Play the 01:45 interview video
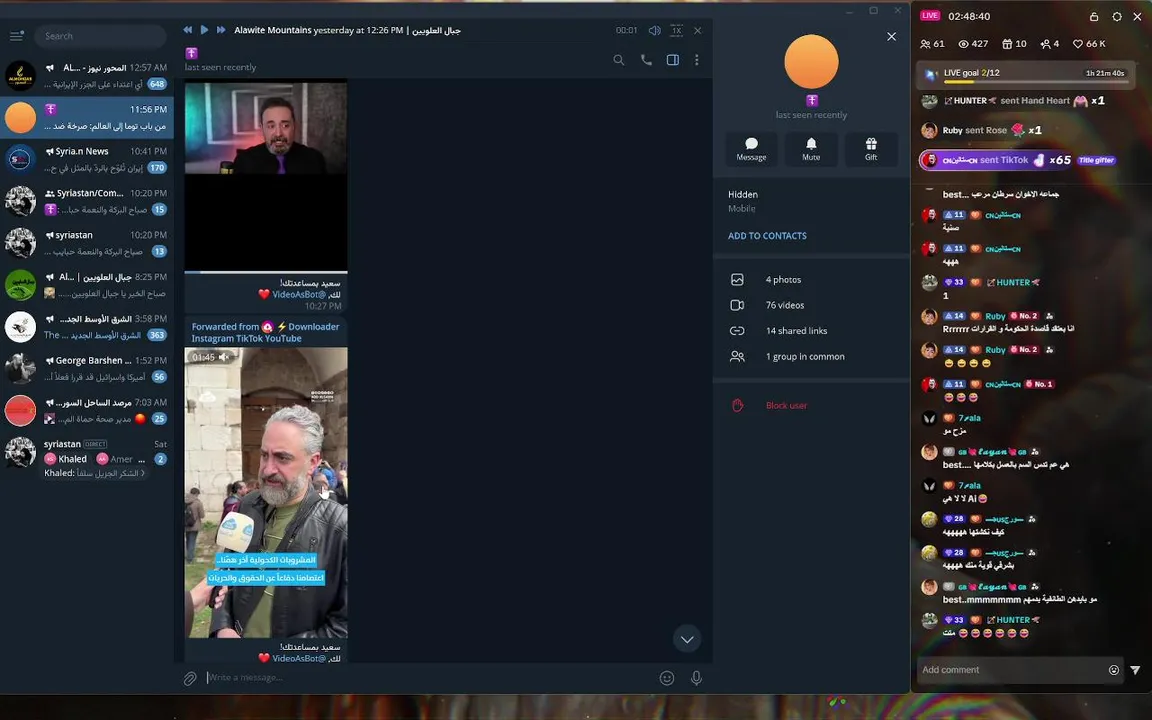 [x=266, y=492]
